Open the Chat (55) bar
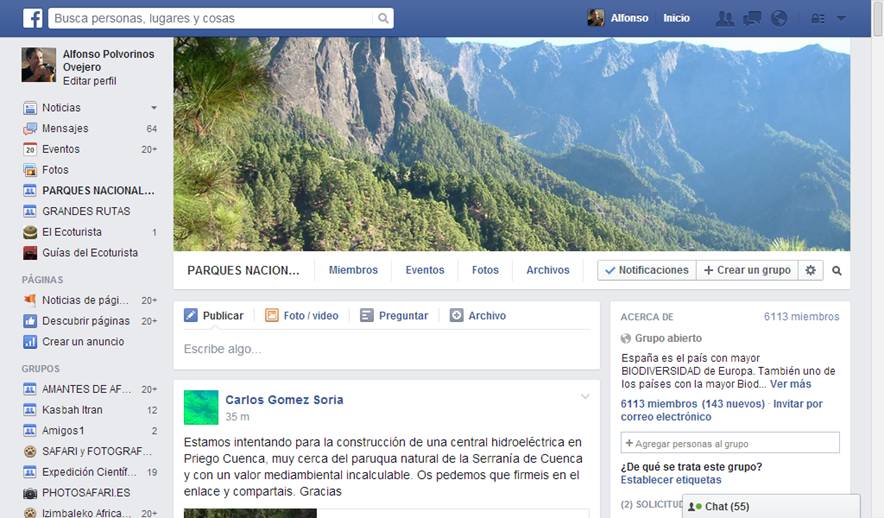The image size is (884, 518). [x=771, y=506]
